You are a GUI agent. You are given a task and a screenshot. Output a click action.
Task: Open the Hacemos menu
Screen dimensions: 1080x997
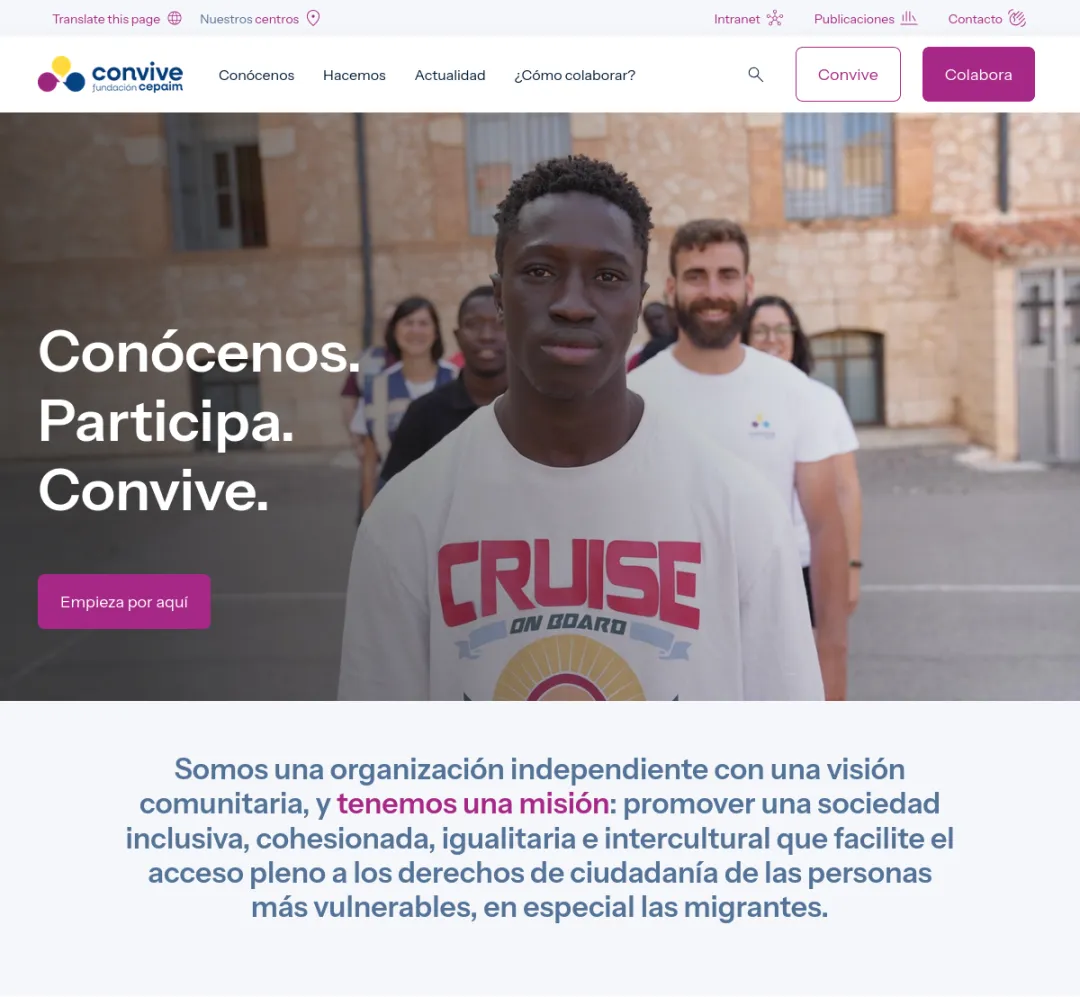click(x=354, y=75)
